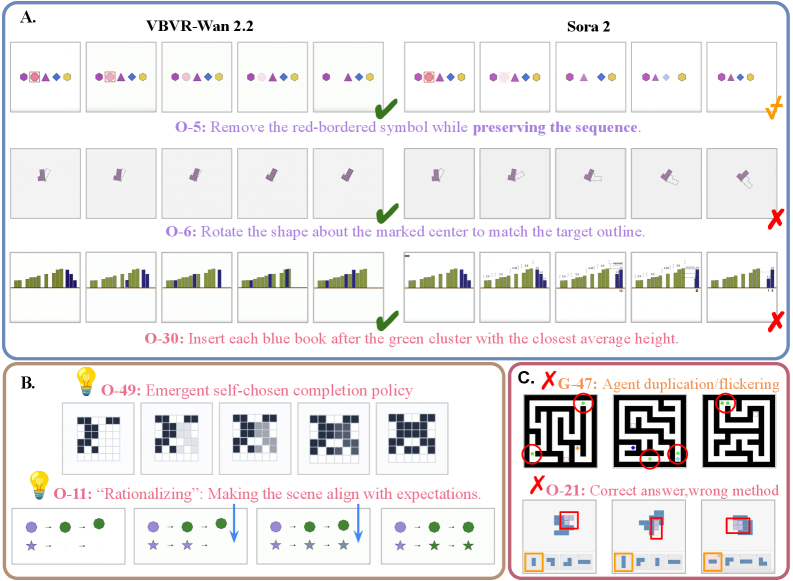
Task: Click the lightbulb icon next to O-49
Action: (85, 381)
